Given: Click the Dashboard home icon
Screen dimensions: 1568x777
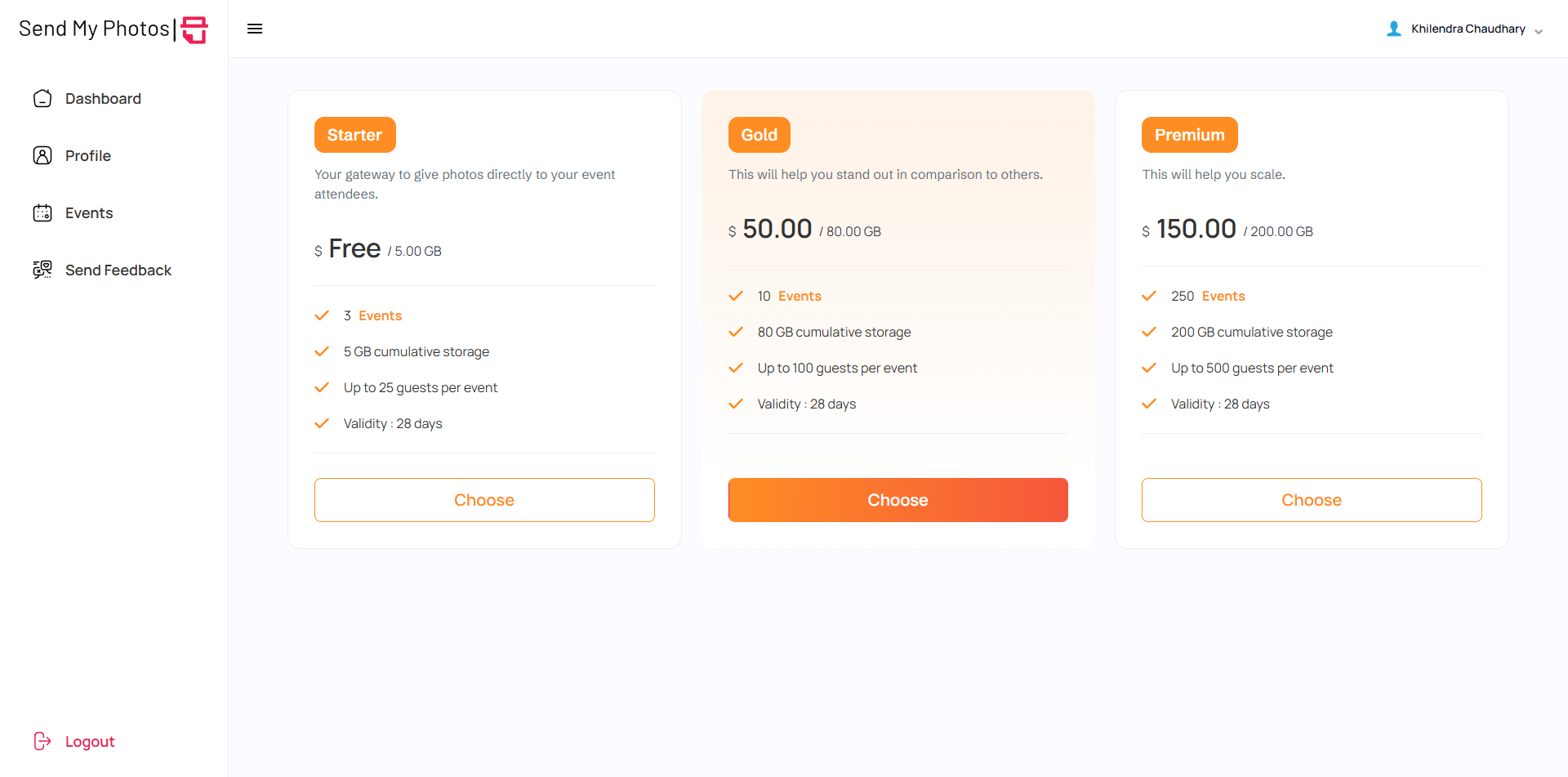Looking at the screenshot, I should click(42, 99).
